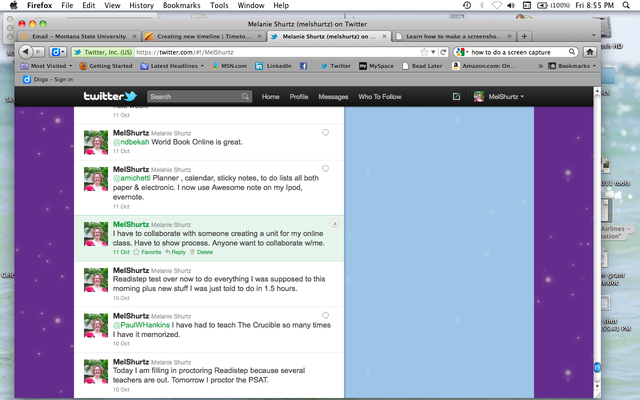Screen dimensions: 640x400
Task: Reload the page with the refresh icon
Action: click(x=443, y=52)
